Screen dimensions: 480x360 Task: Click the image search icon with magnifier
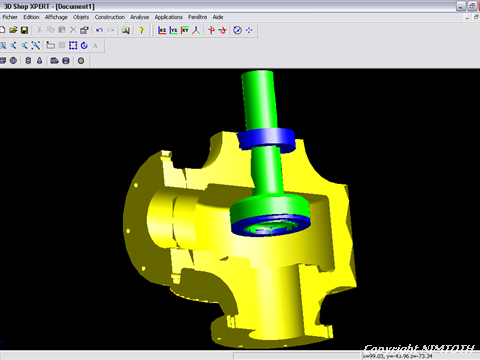click(x=126, y=30)
